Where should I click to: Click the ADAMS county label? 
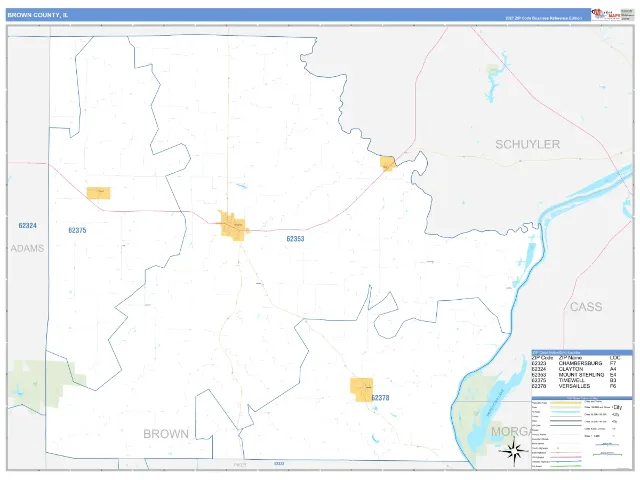point(27,248)
